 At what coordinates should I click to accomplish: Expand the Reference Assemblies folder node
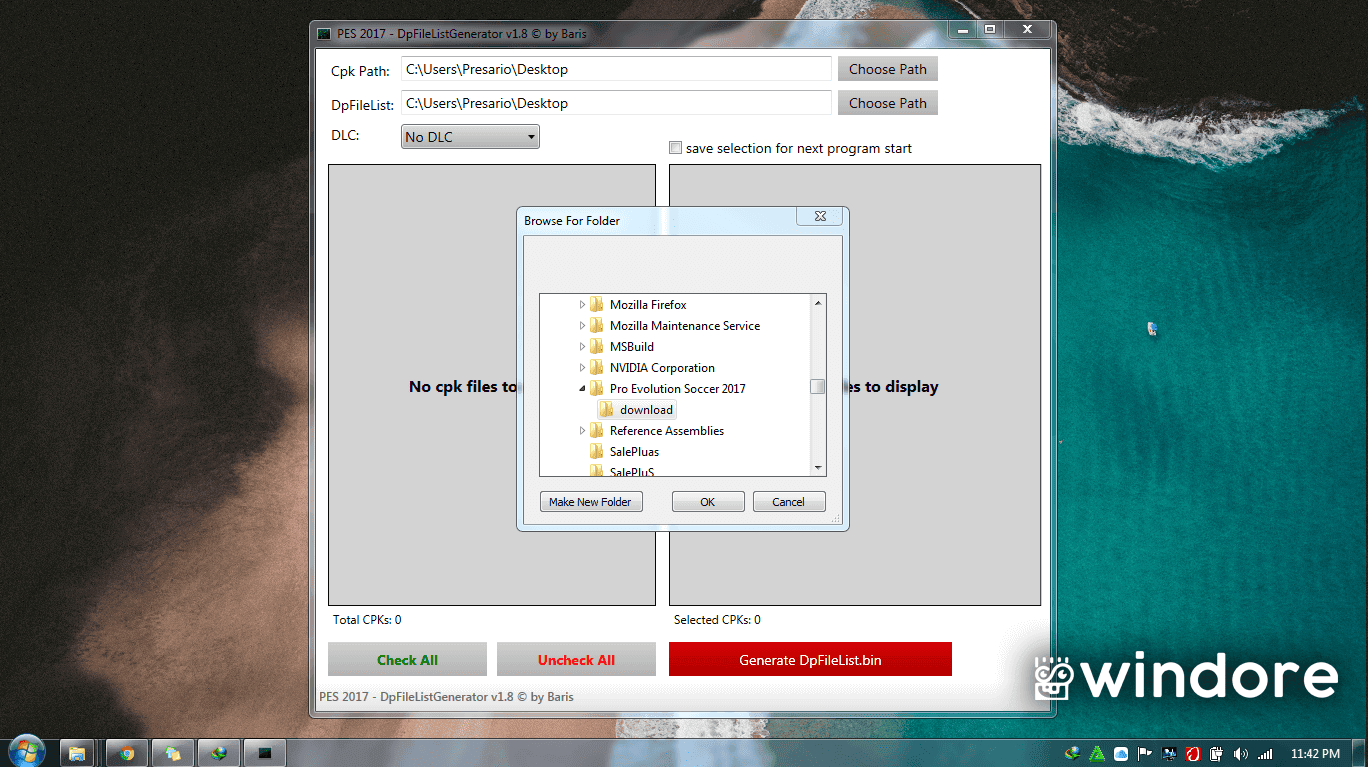pos(582,430)
